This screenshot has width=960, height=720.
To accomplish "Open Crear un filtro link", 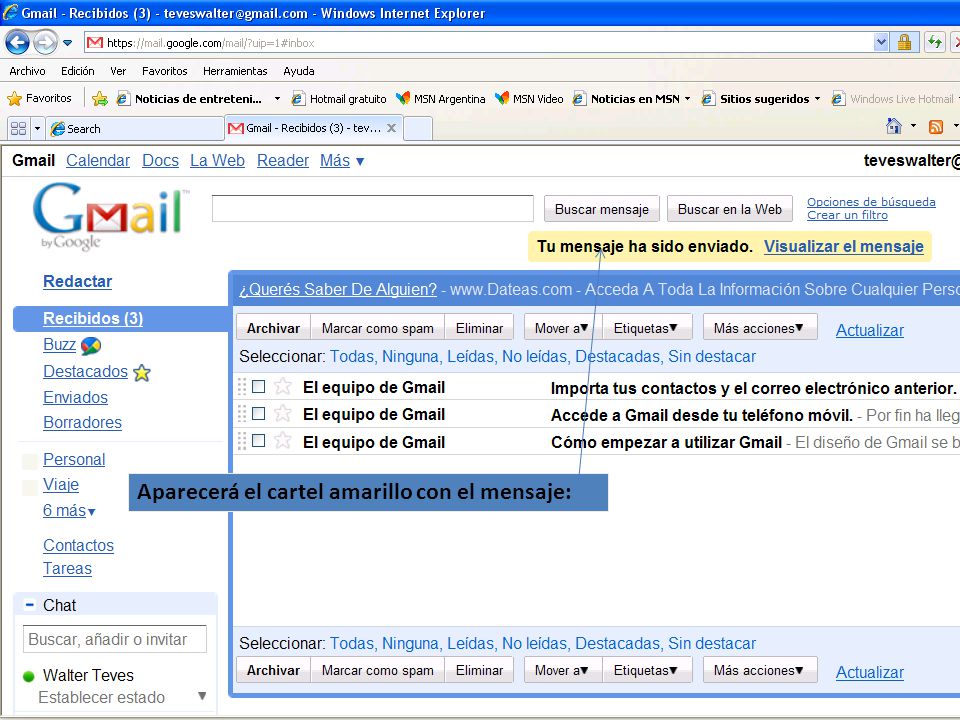I will (x=847, y=215).
